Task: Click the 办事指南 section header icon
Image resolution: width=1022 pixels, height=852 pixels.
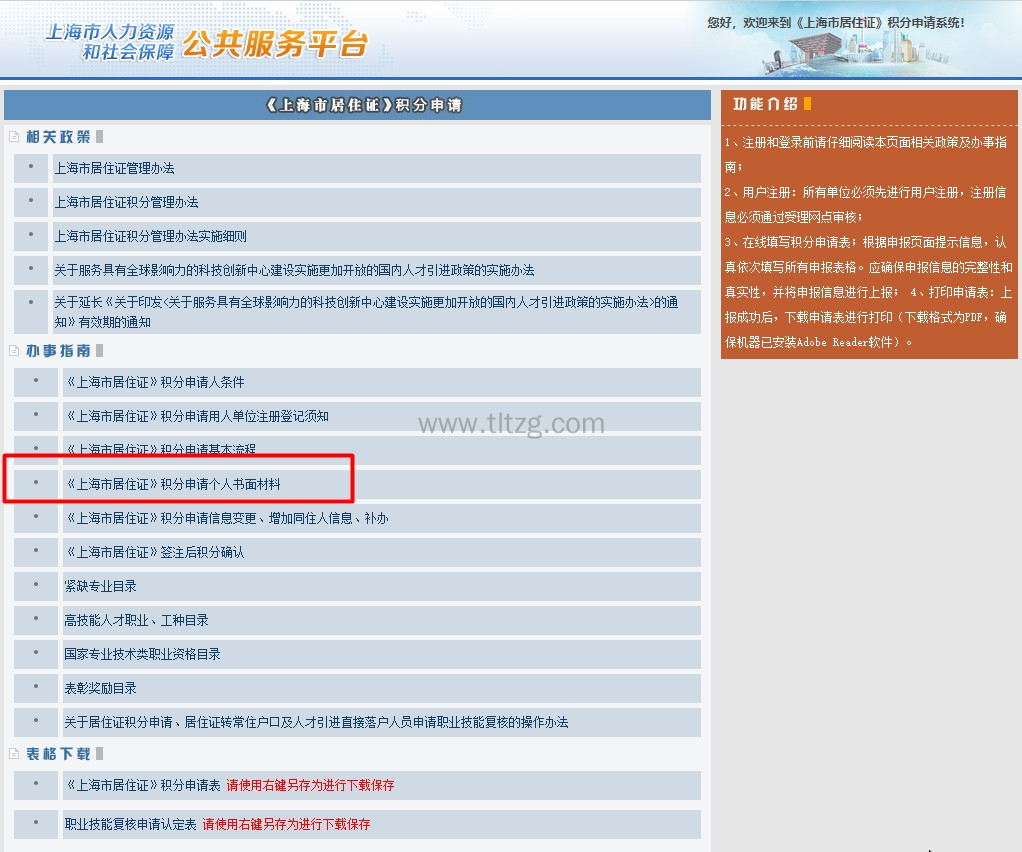Action: pos(14,351)
